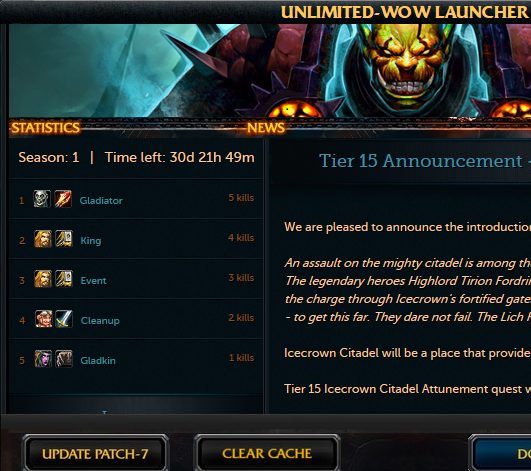
Task: Click the undead race icon beside Gladiator
Action: 42,198
